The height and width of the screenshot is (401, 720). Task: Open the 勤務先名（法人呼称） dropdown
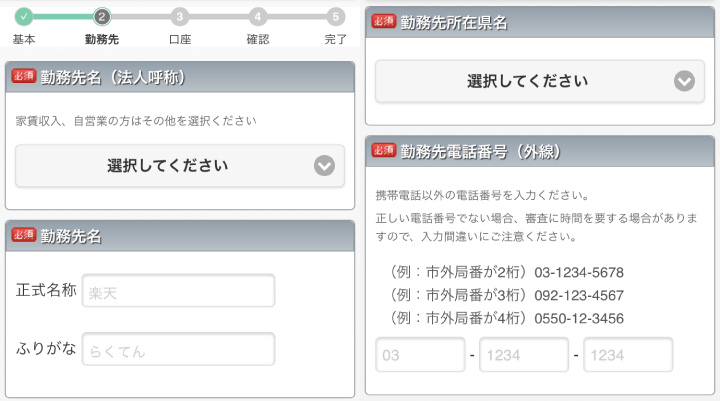pyautogui.click(x=180, y=165)
